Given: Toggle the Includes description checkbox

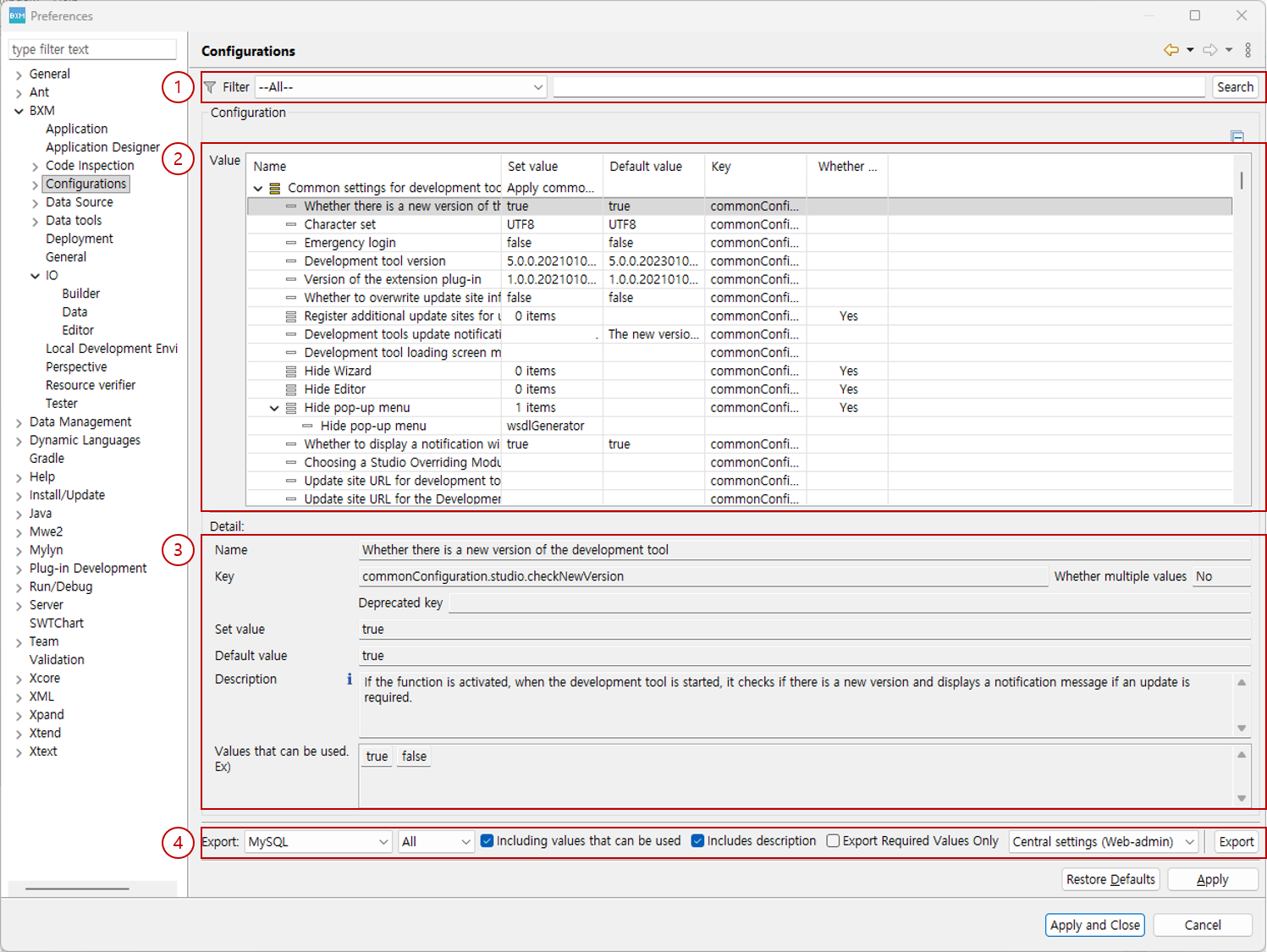Looking at the screenshot, I should tap(697, 841).
